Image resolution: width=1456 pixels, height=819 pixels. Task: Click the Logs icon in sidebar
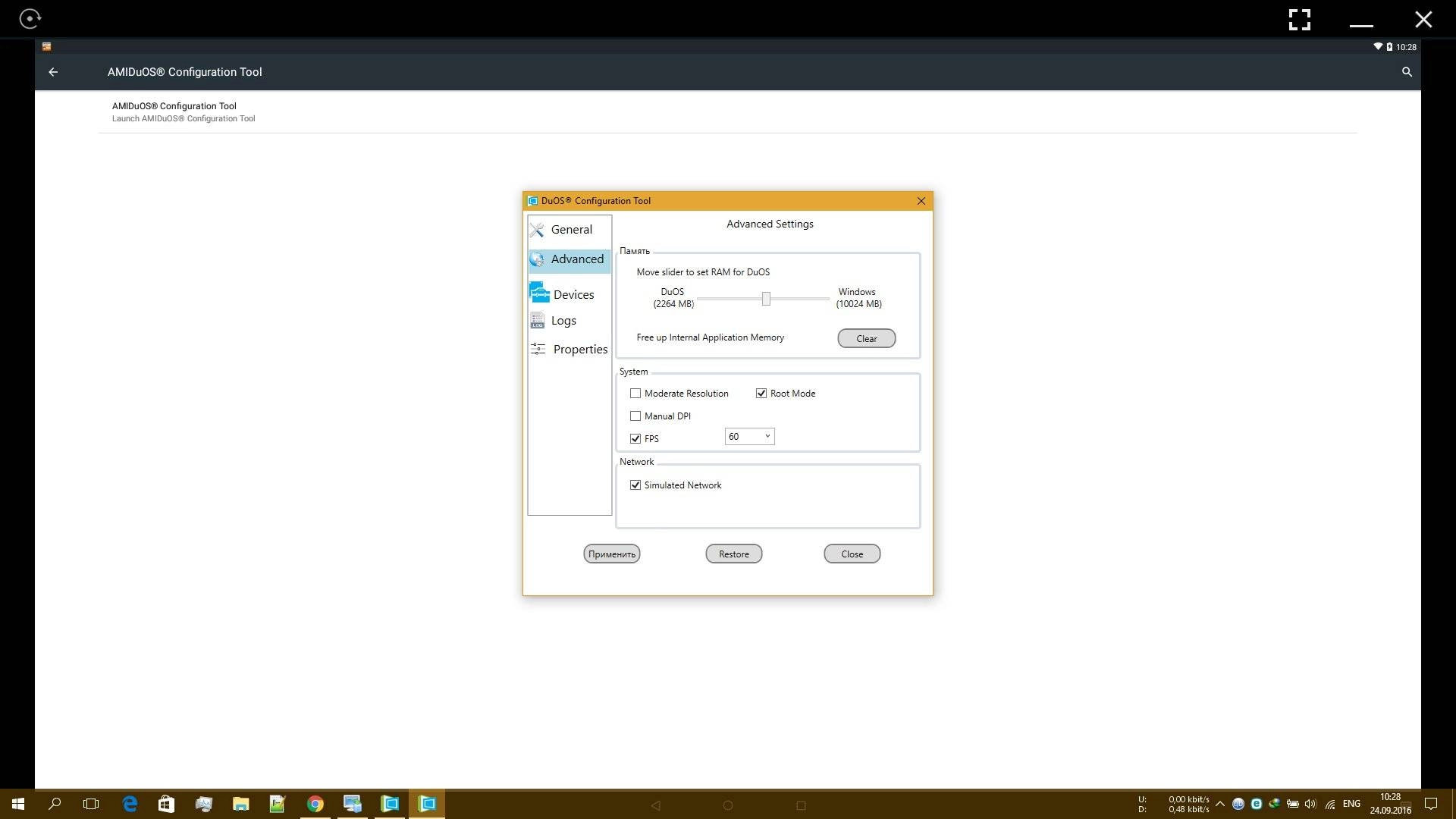[537, 321]
